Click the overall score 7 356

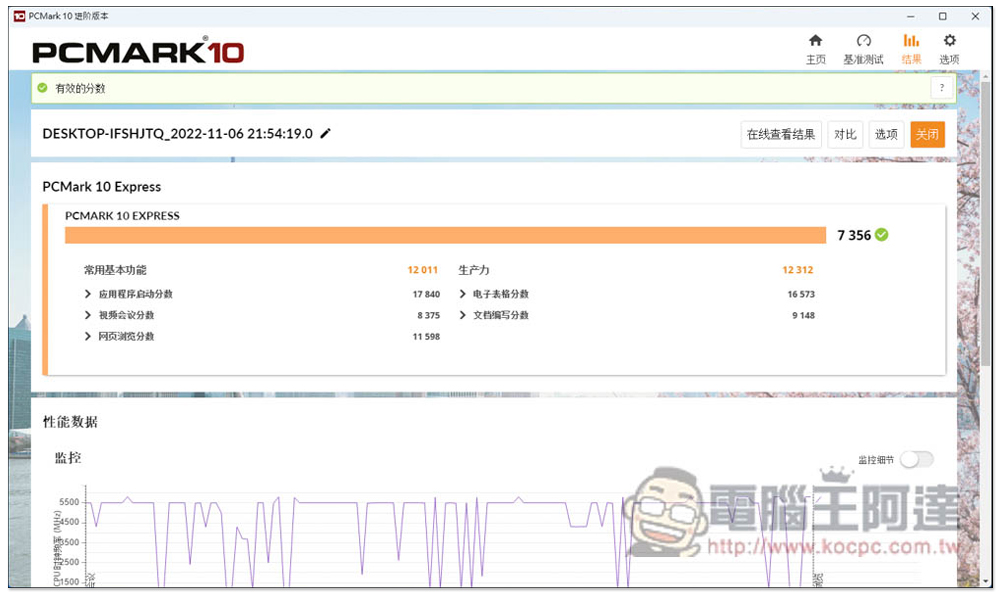click(853, 235)
